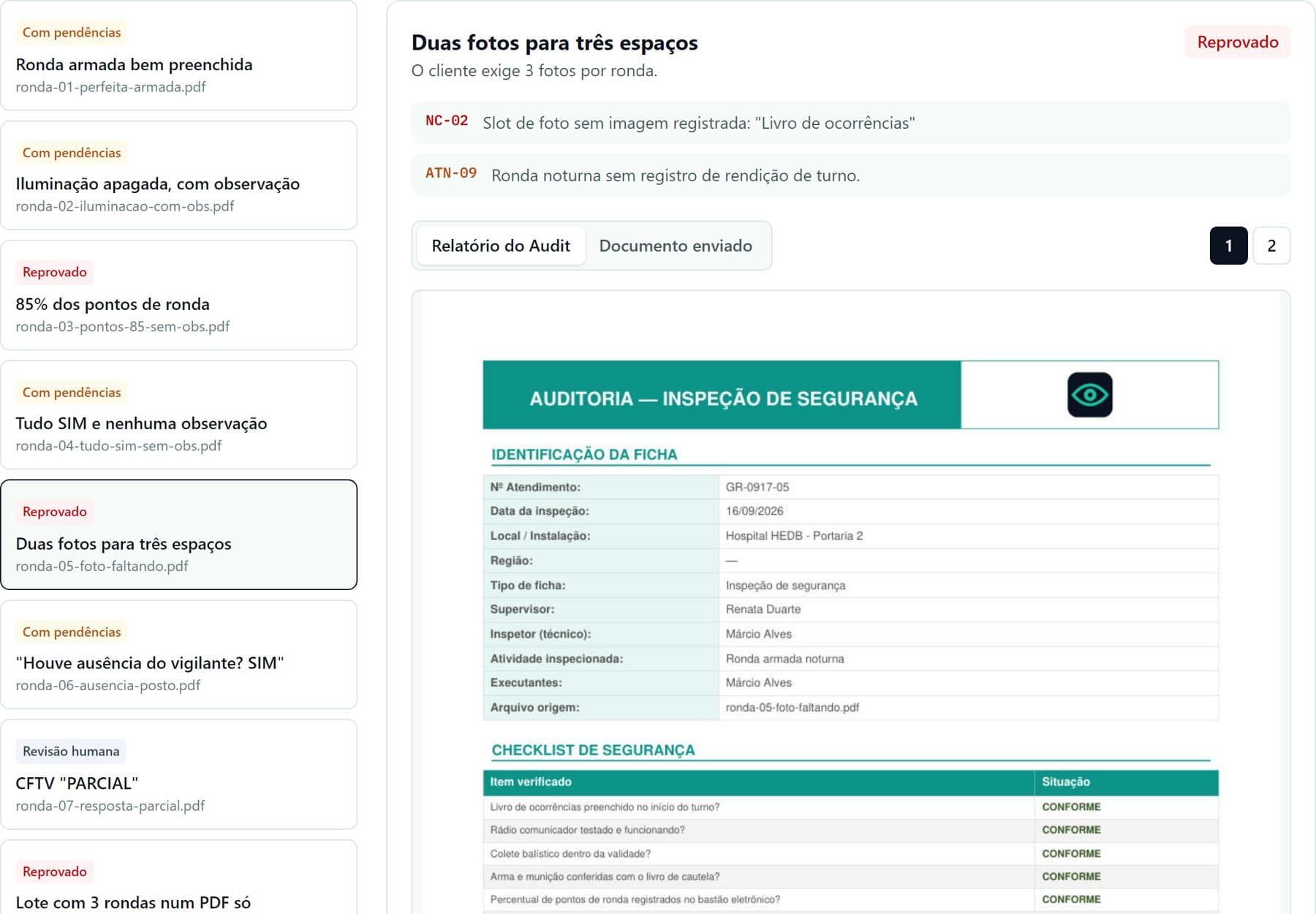Click file name ronda-02-iluminacao-com-obs.pdf

point(125,206)
